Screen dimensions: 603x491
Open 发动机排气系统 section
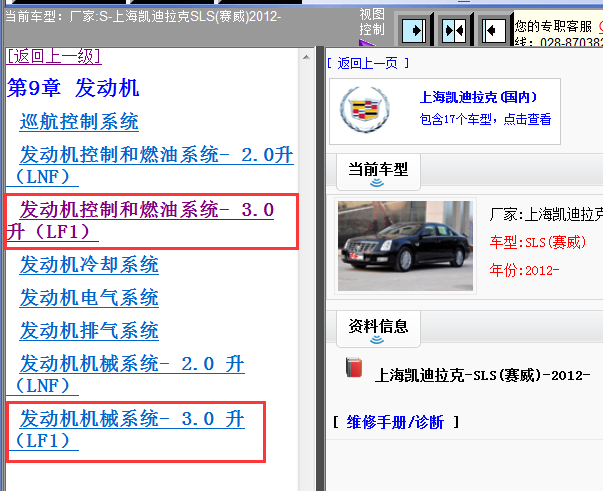click(x=89, y=331)
